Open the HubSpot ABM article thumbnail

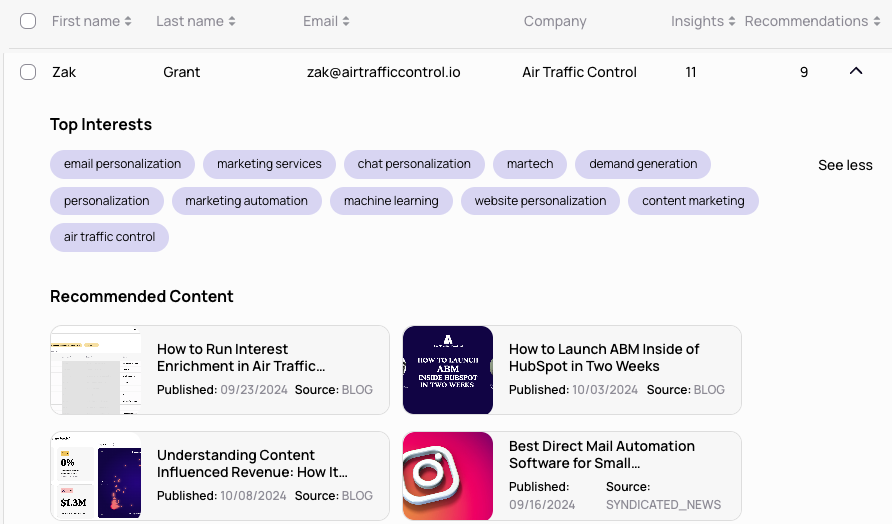click(448, 370)
